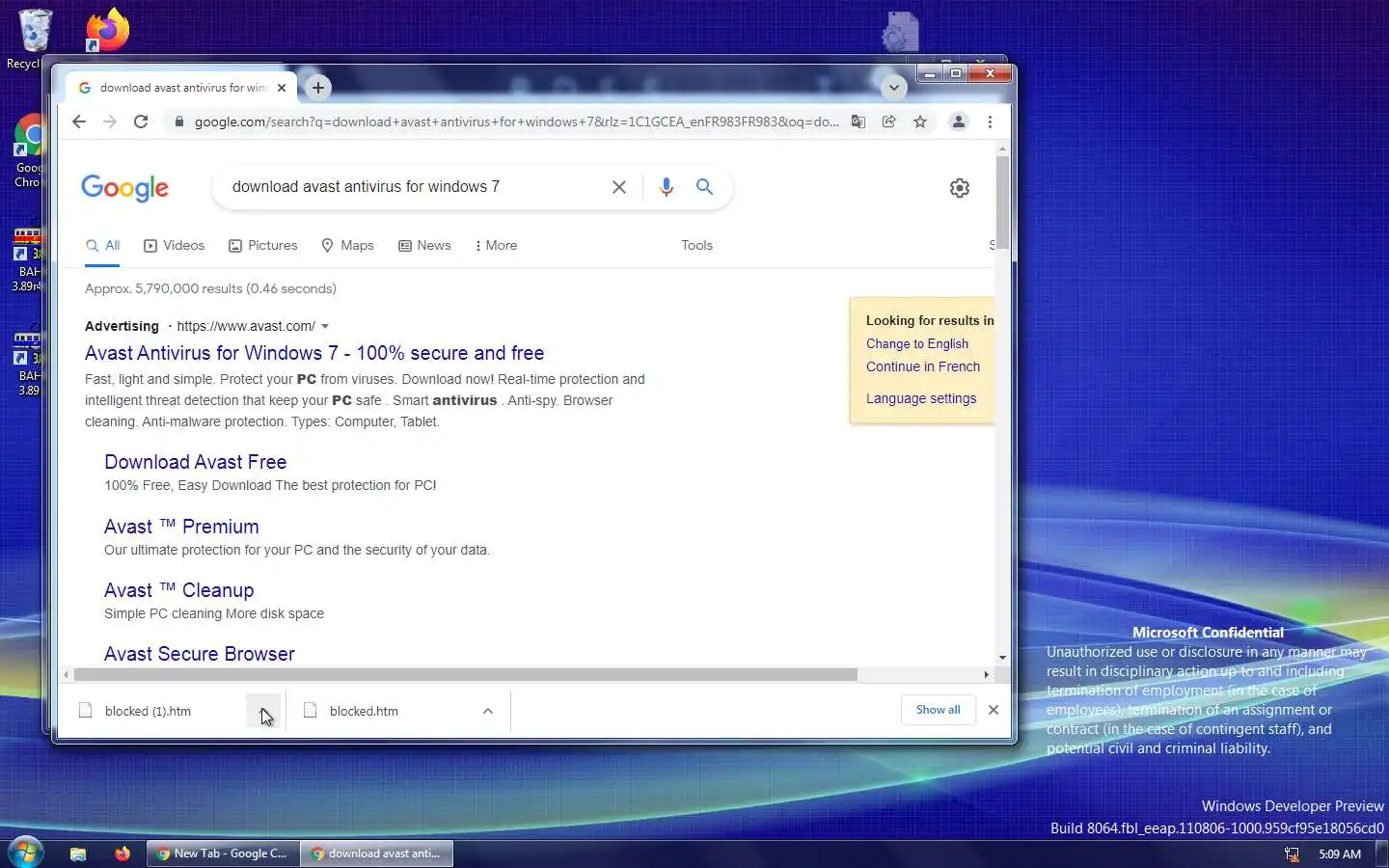Viewport: 1389px width, 868px height.
Task: Open Google quick settings gear
Action: click(959, 188)
